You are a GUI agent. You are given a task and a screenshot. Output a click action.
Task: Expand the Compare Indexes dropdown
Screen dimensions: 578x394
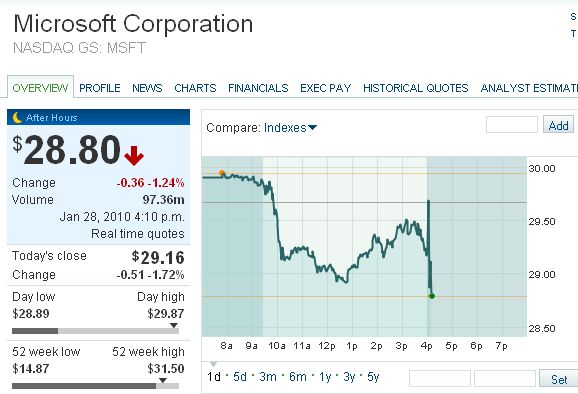pos(261,128)
